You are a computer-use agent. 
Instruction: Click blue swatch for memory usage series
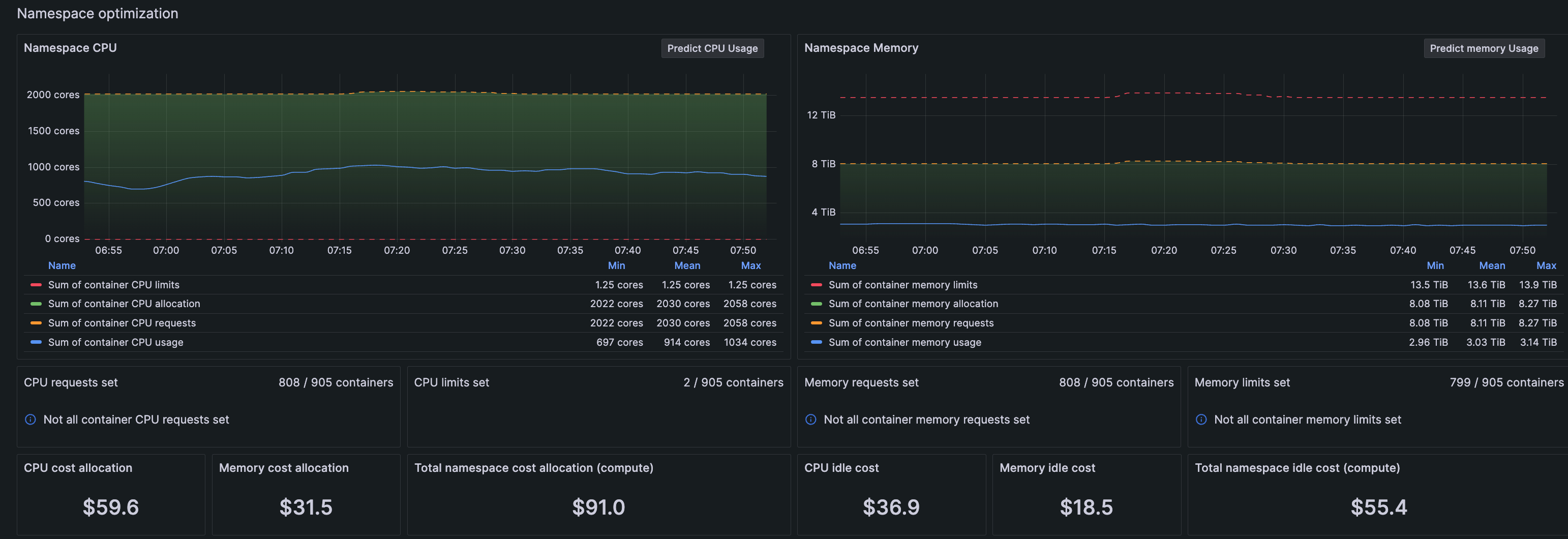816,342
